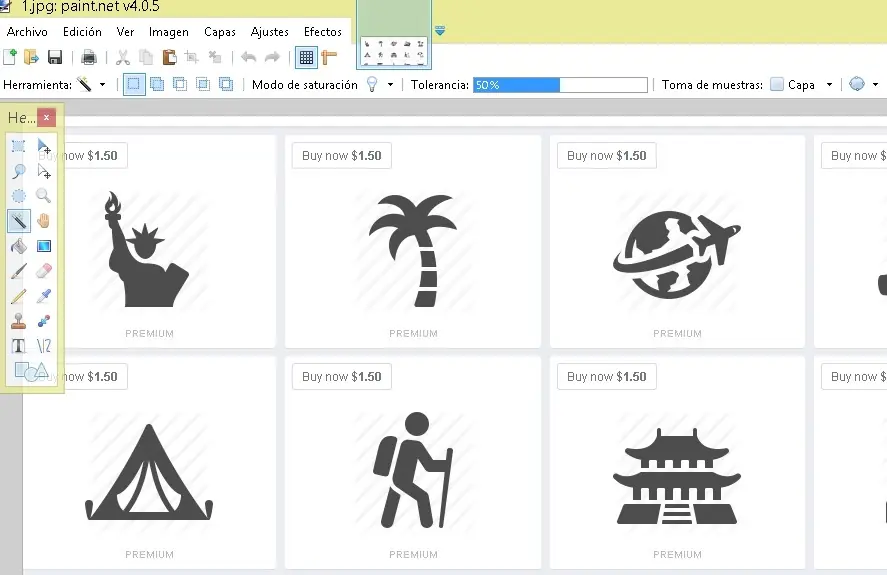Screen dimensions: 887x575
Task: Select the Paint Bucket tool
Action: point(19,246)
